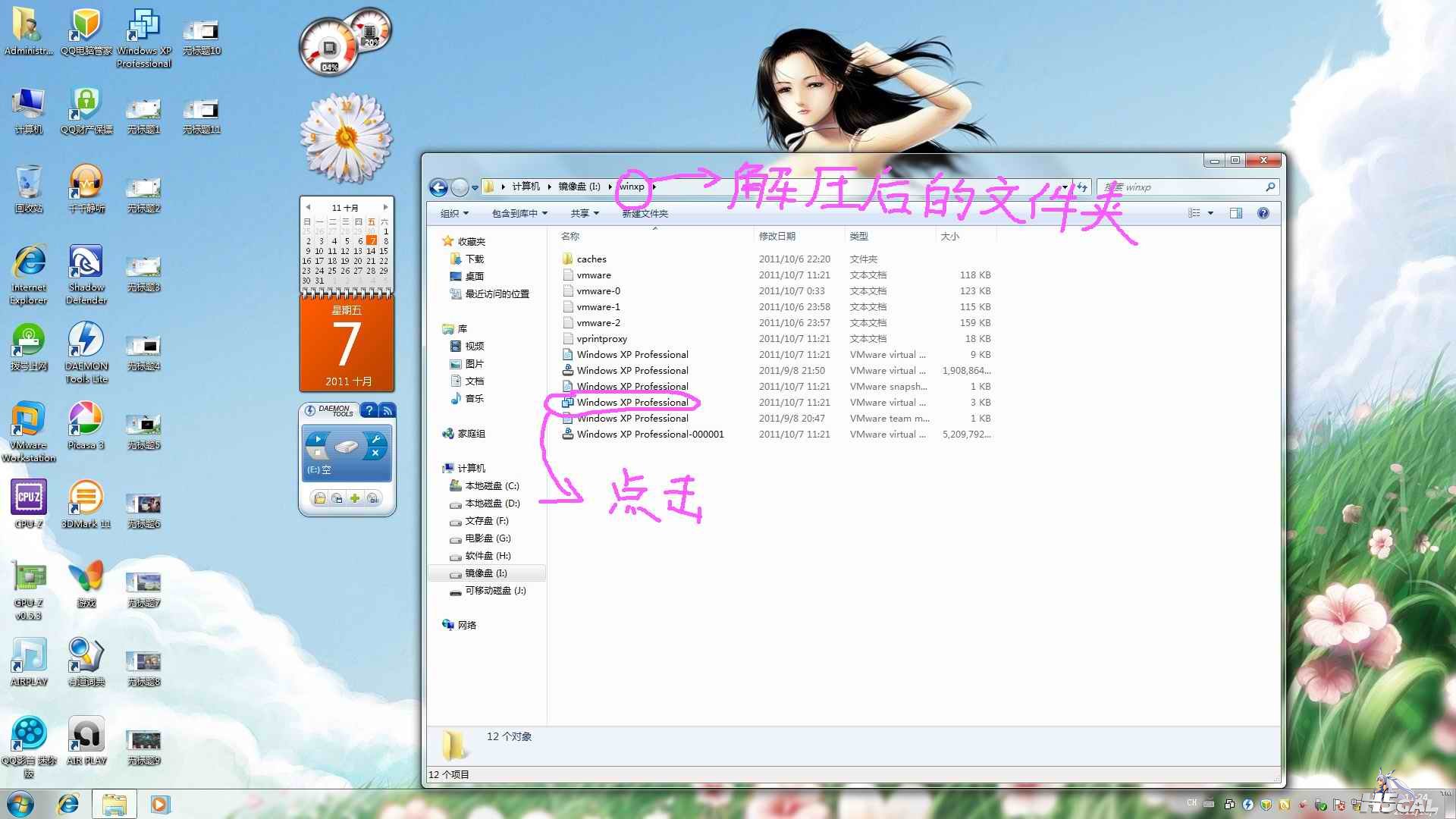Open QQ影音 desktop icon
The height and width of the screenshot is (819, 1456).
point(29,747)
